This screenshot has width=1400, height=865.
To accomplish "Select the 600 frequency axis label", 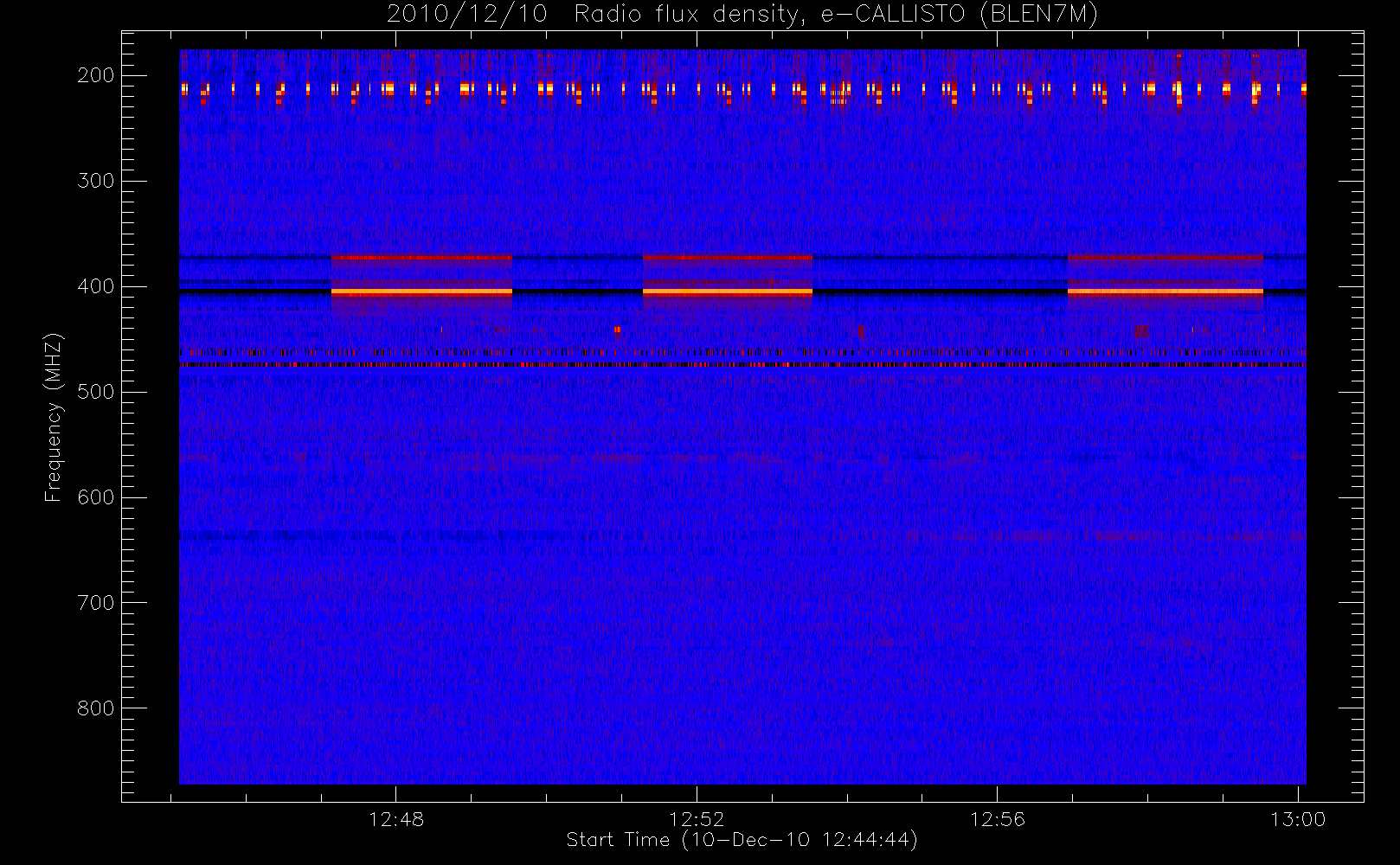I will [x=96, y=497].
